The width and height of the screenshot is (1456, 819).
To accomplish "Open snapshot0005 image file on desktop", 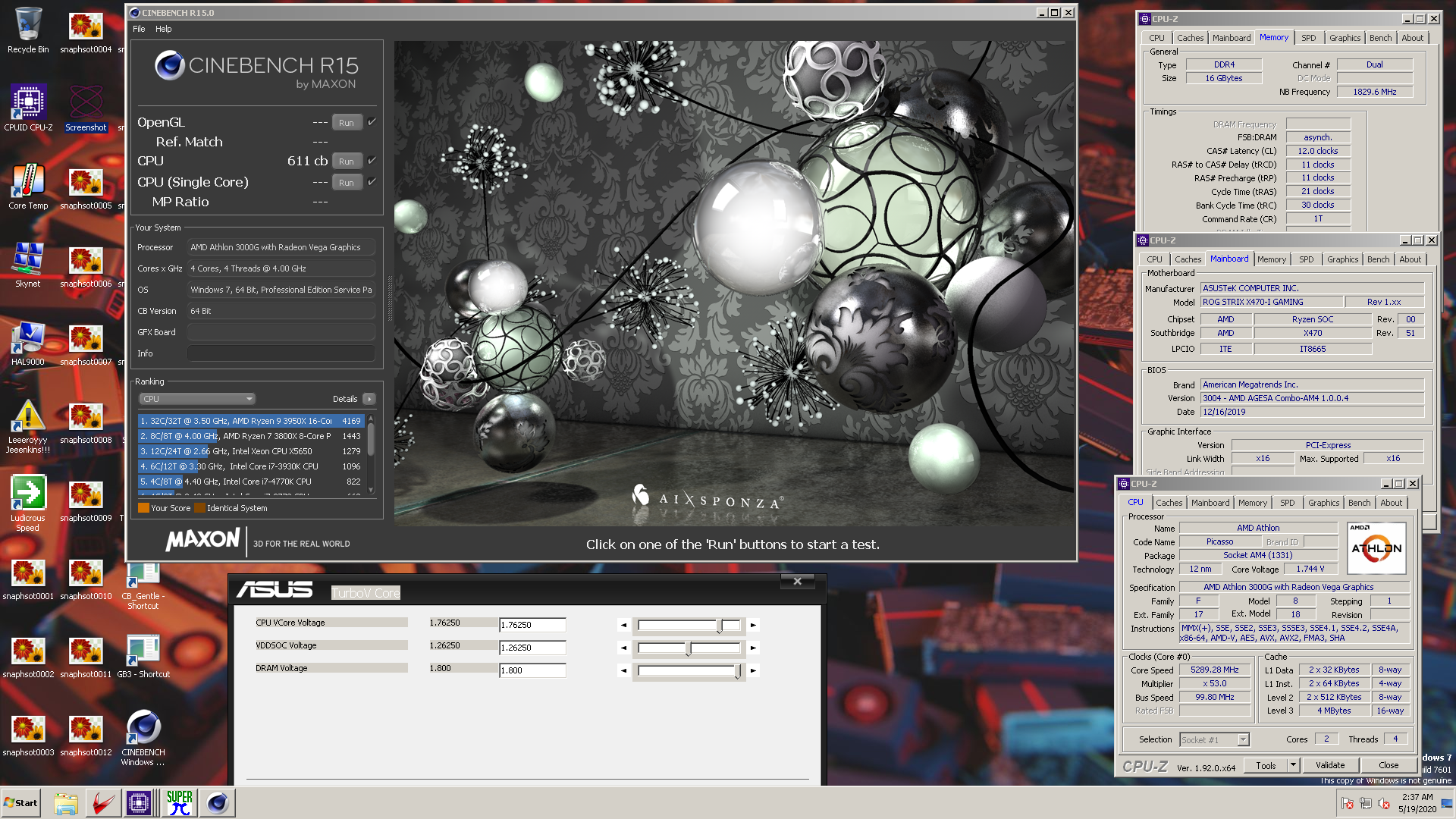I will pos(86,187).
